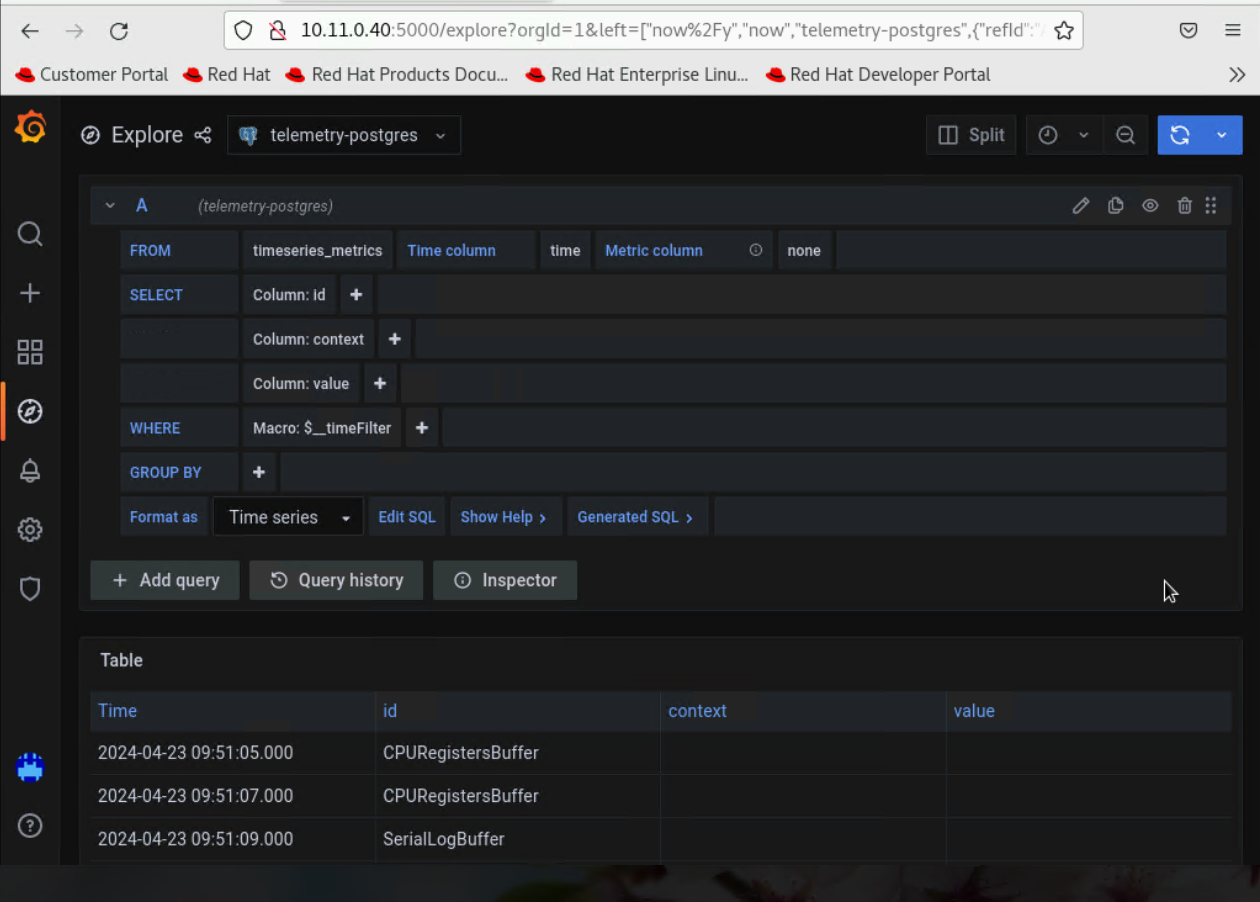Click the Macro: $__timeFilter condition
Screen dimensions: 1260x902
(322, 428)
